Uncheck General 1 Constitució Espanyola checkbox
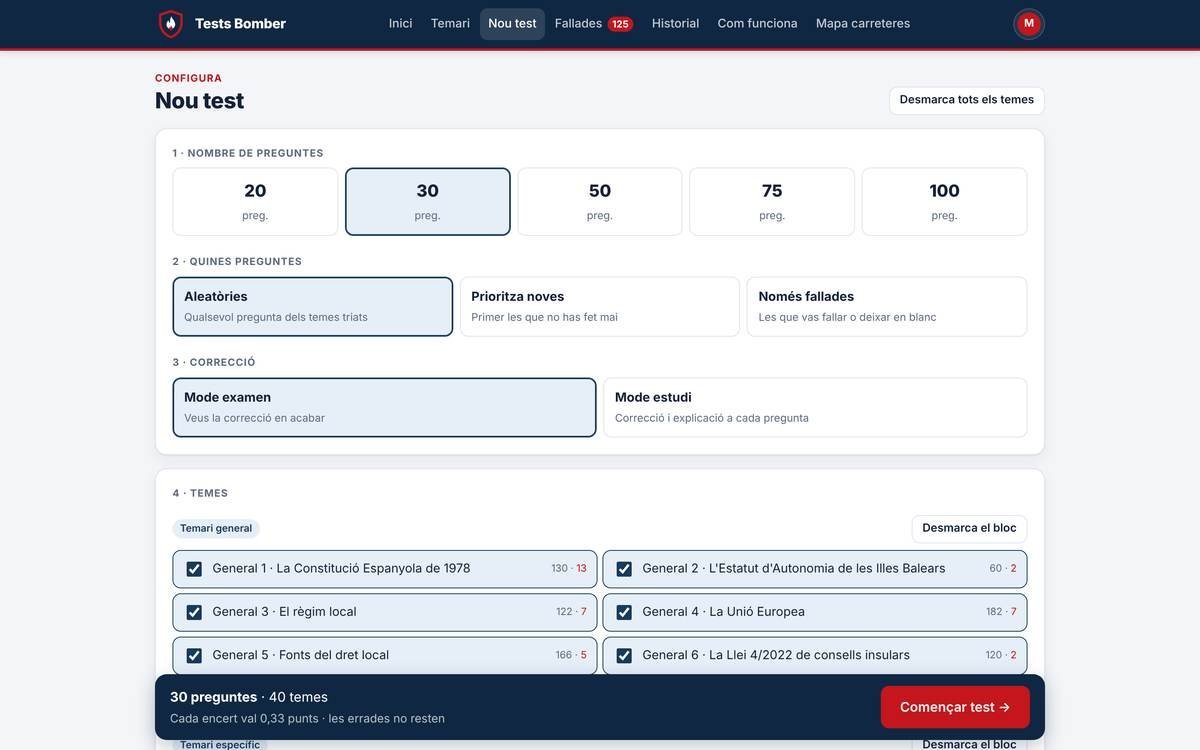 tap(194, 569)
